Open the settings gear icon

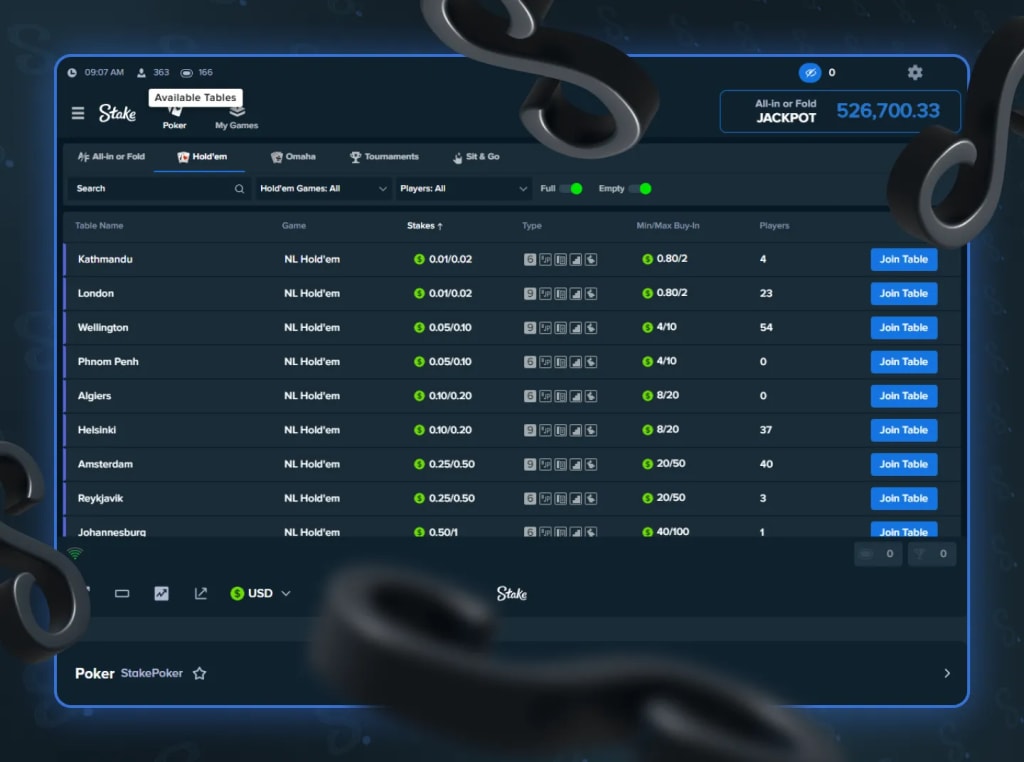[914, 72]
